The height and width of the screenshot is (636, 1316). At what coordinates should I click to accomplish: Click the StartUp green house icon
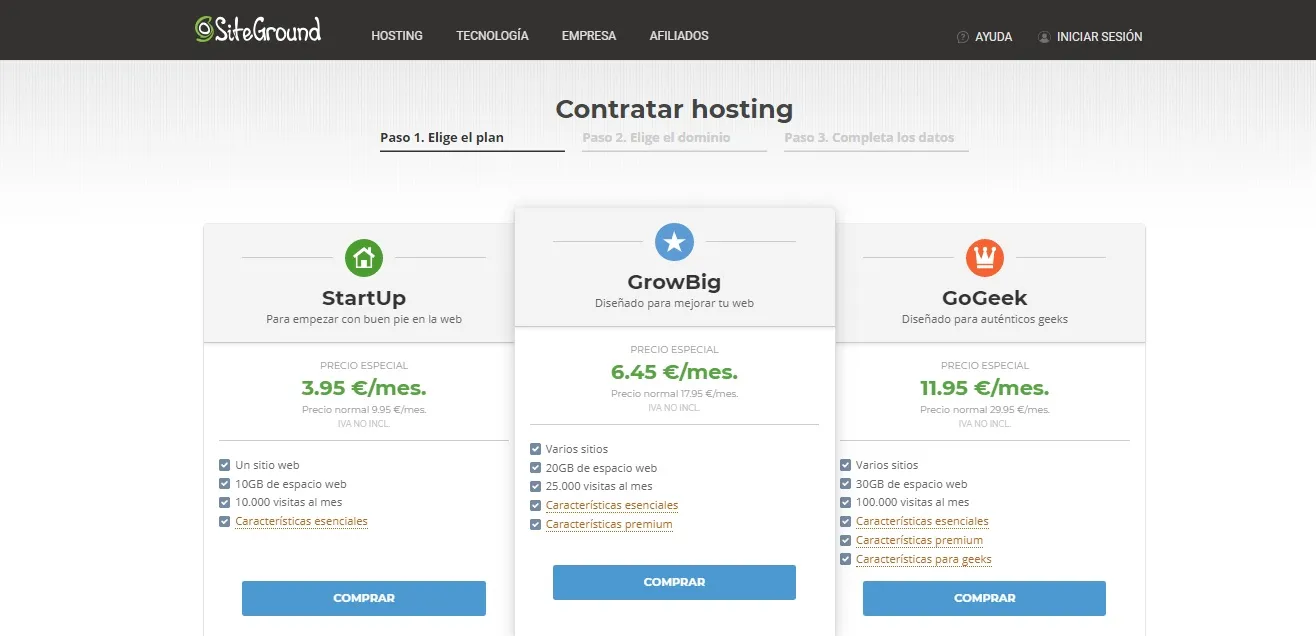[x=364, y=258]
